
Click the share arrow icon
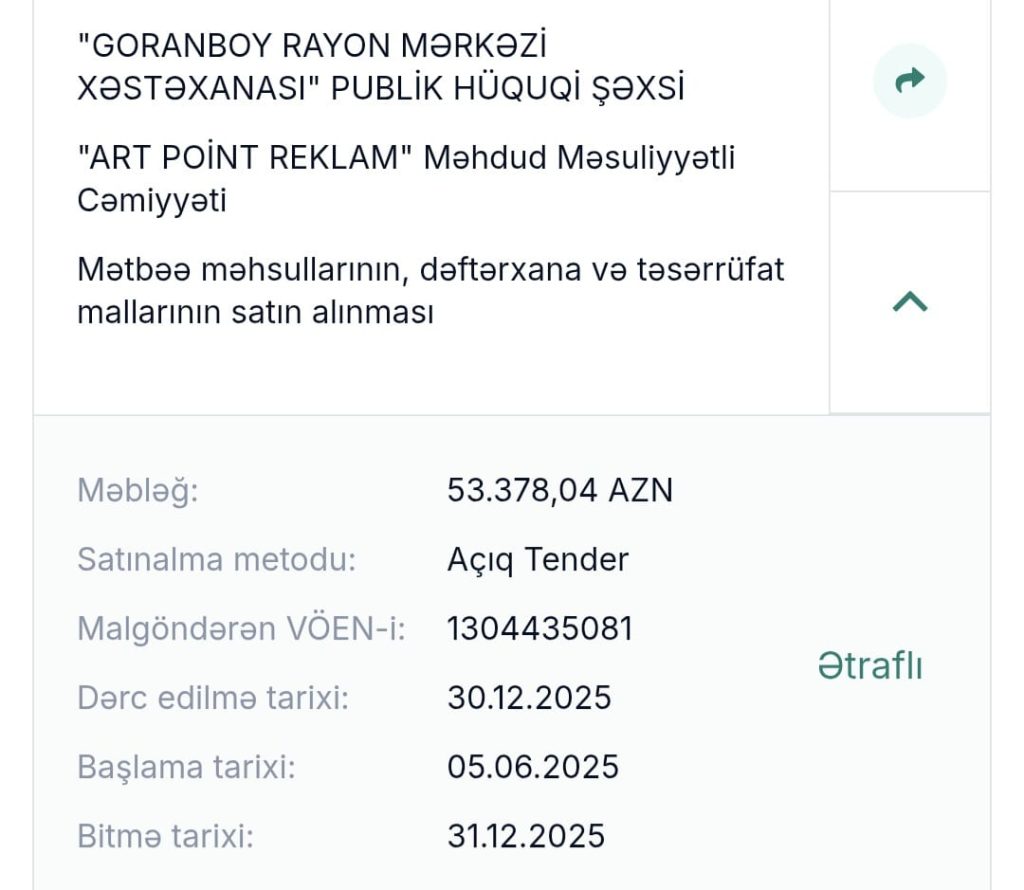pyautogui.click(x=909, y=80)
